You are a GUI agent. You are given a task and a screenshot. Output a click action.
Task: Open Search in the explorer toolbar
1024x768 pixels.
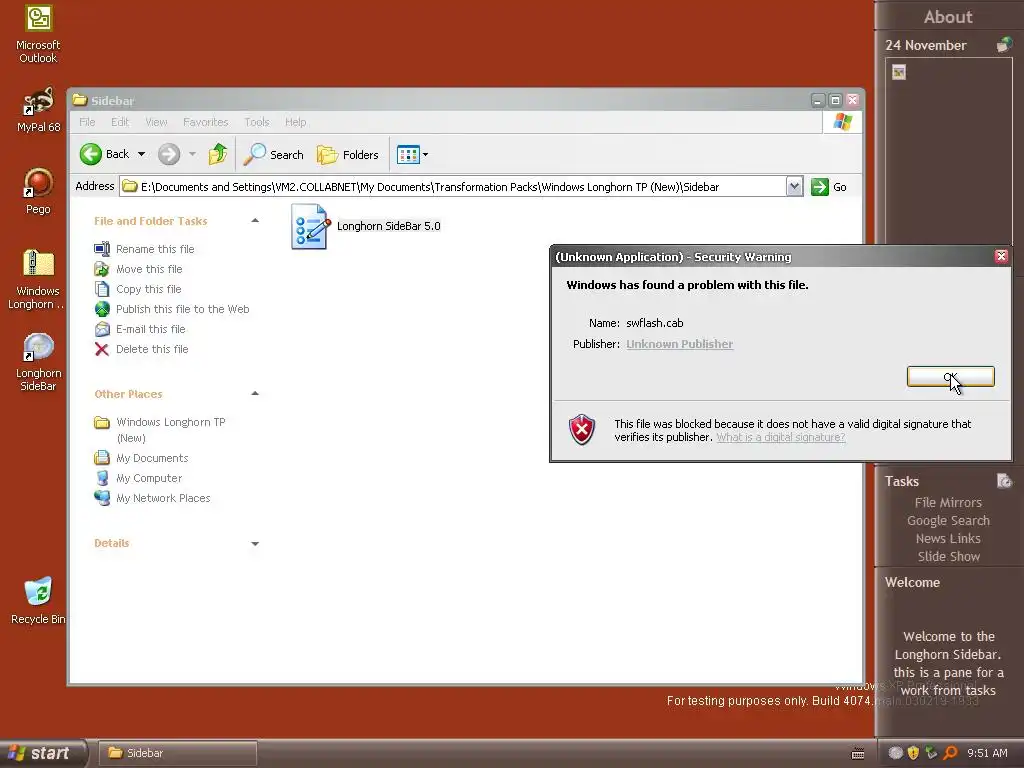click(x=274, y=154)
